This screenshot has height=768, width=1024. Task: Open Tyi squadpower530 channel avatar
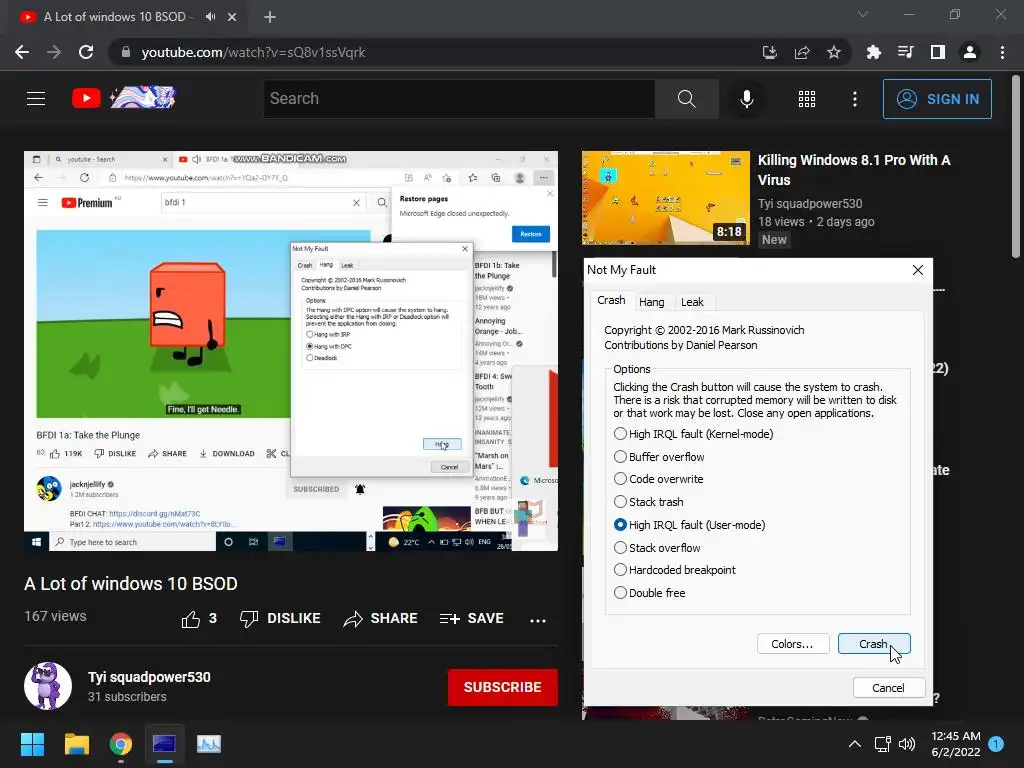pyautogui.click(x=48, y=686)
